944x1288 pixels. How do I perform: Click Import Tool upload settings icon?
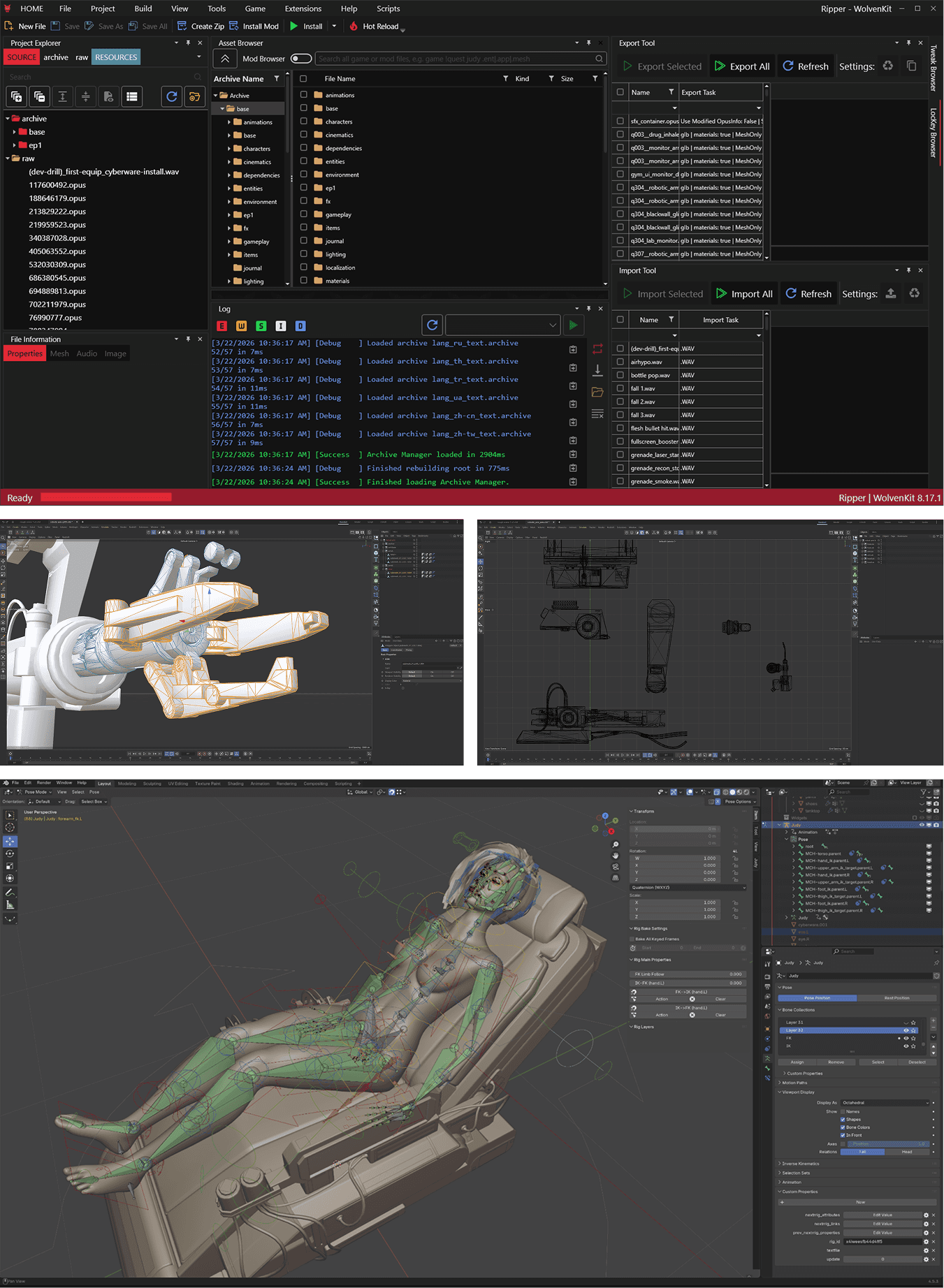click(890, 293)
